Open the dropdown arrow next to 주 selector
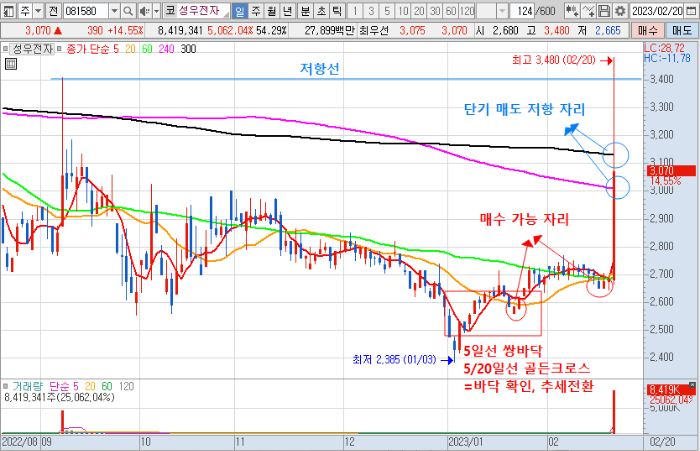Image resolution: width=700 pixels, height=451 pixels. [x=38, y=11]
